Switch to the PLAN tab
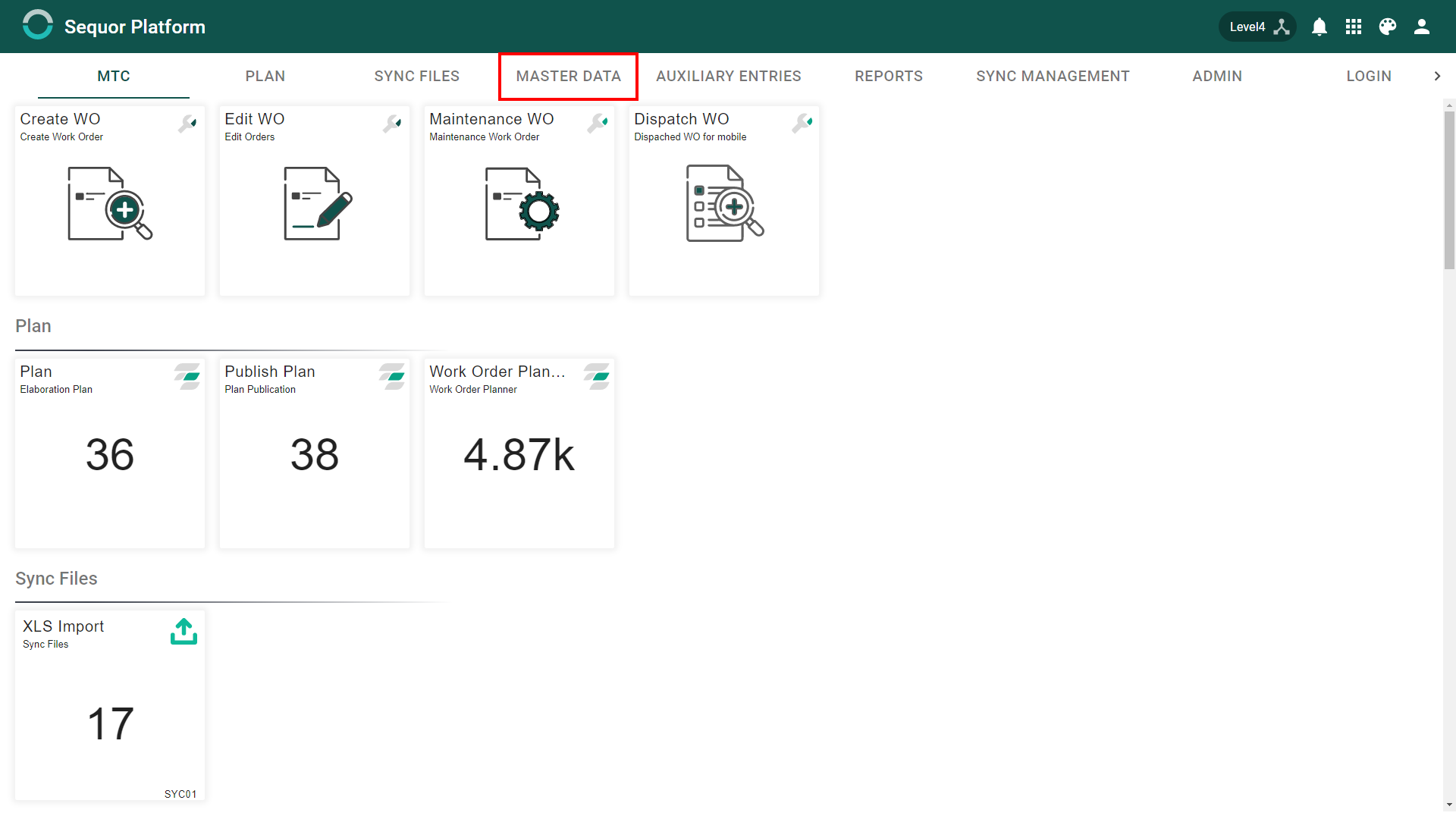This screenshot has height=819, width=1456. coord(265,76)
